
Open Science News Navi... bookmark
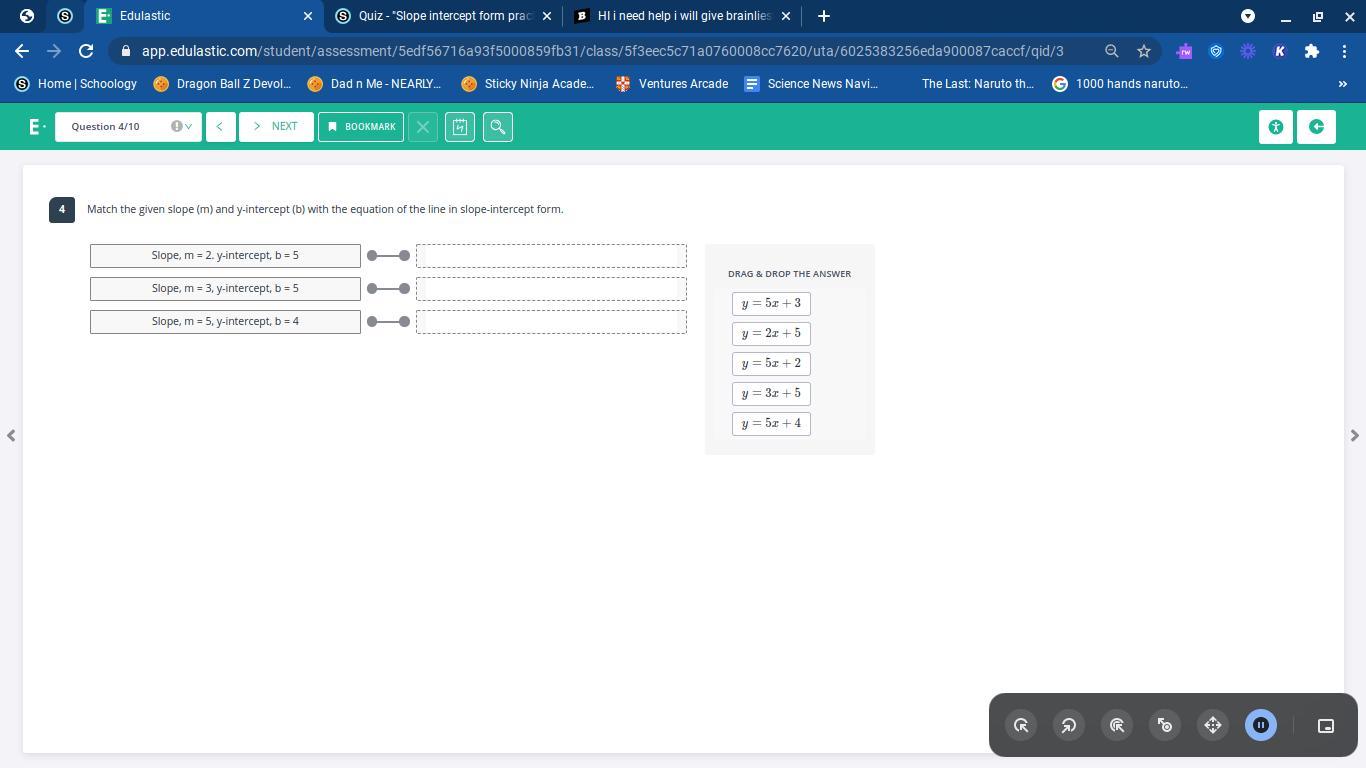[811, 84]
